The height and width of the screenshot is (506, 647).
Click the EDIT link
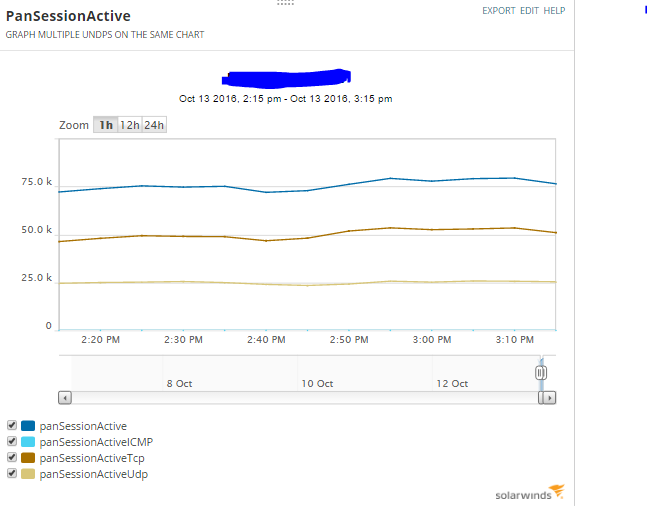[x=529, y=11]
